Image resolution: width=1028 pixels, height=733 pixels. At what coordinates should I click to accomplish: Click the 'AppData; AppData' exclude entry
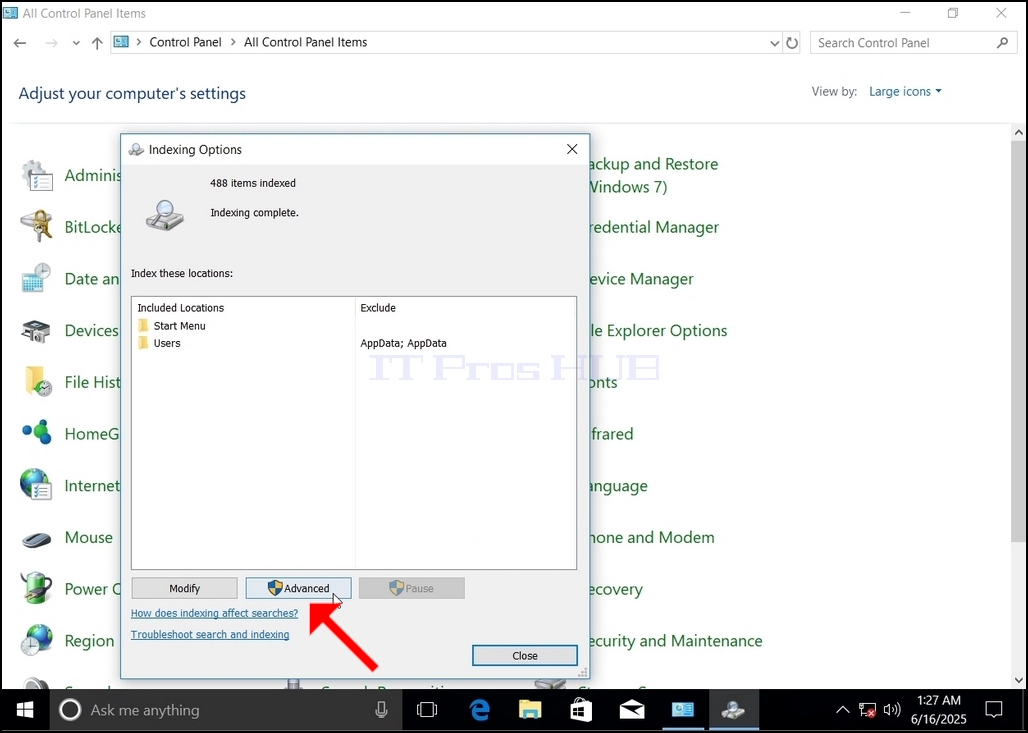(403, 343)
